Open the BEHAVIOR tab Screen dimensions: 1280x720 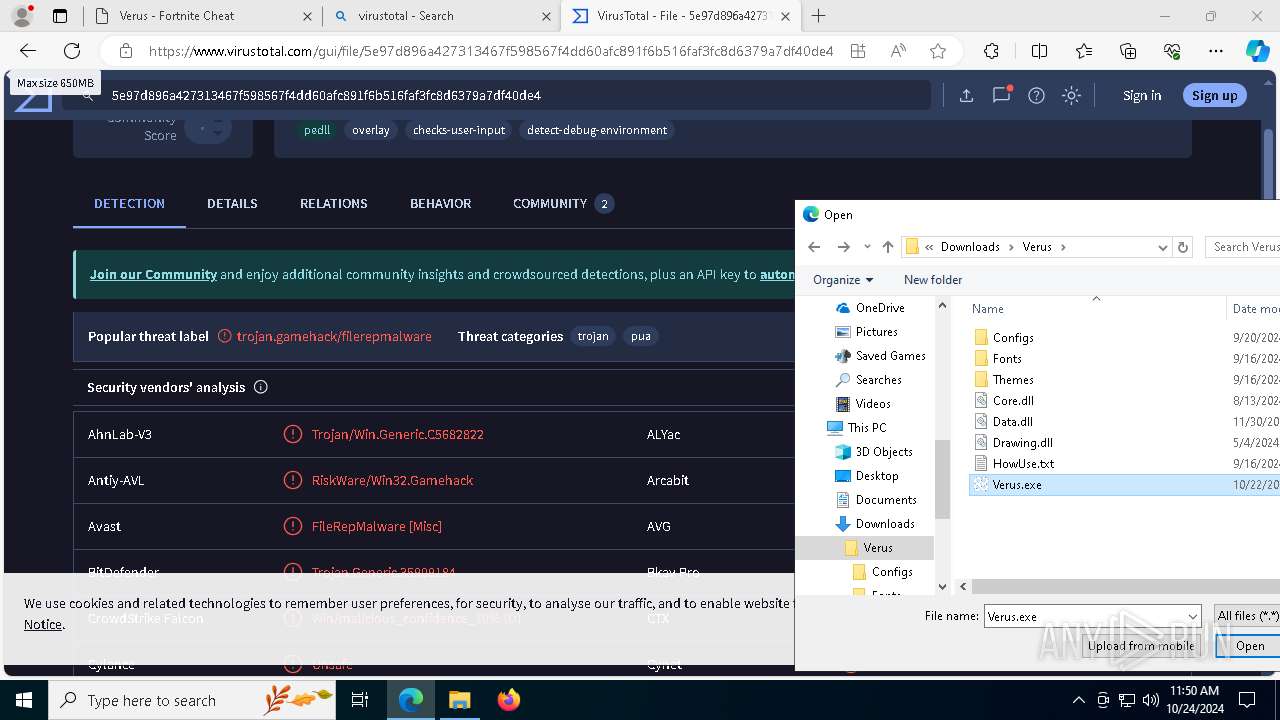440,203
